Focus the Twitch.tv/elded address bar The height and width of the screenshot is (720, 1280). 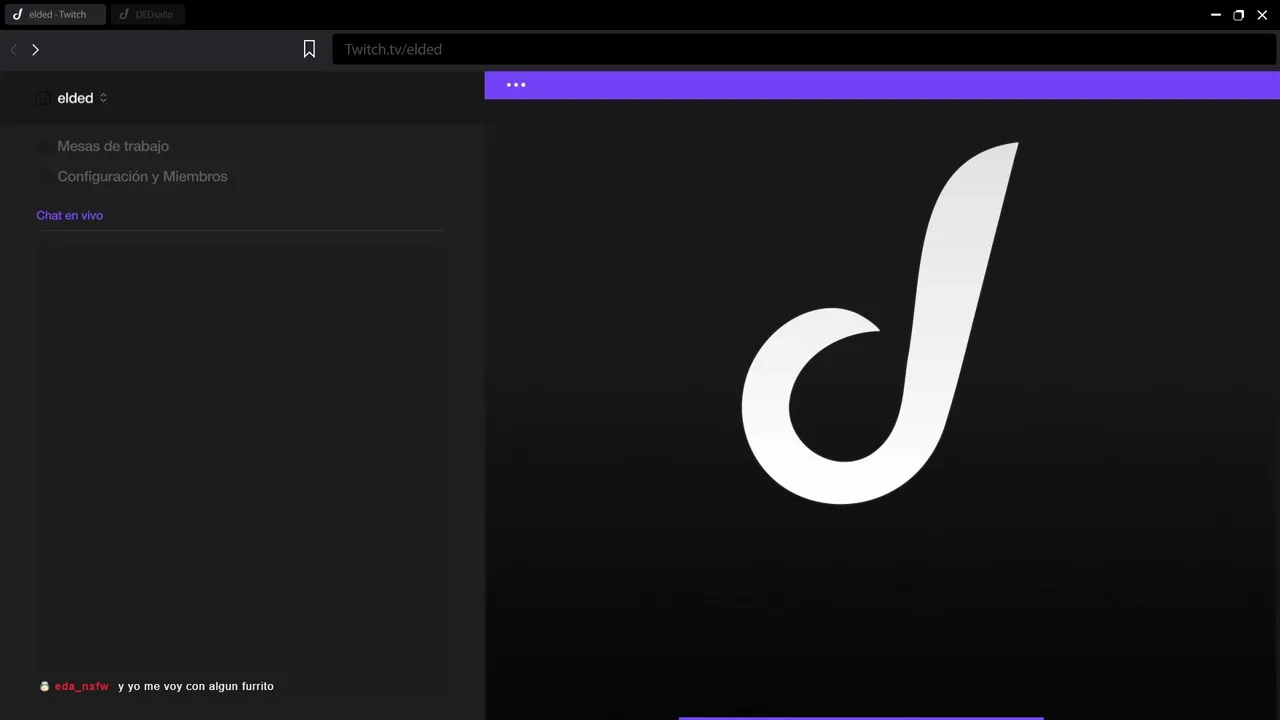point(804,49)
